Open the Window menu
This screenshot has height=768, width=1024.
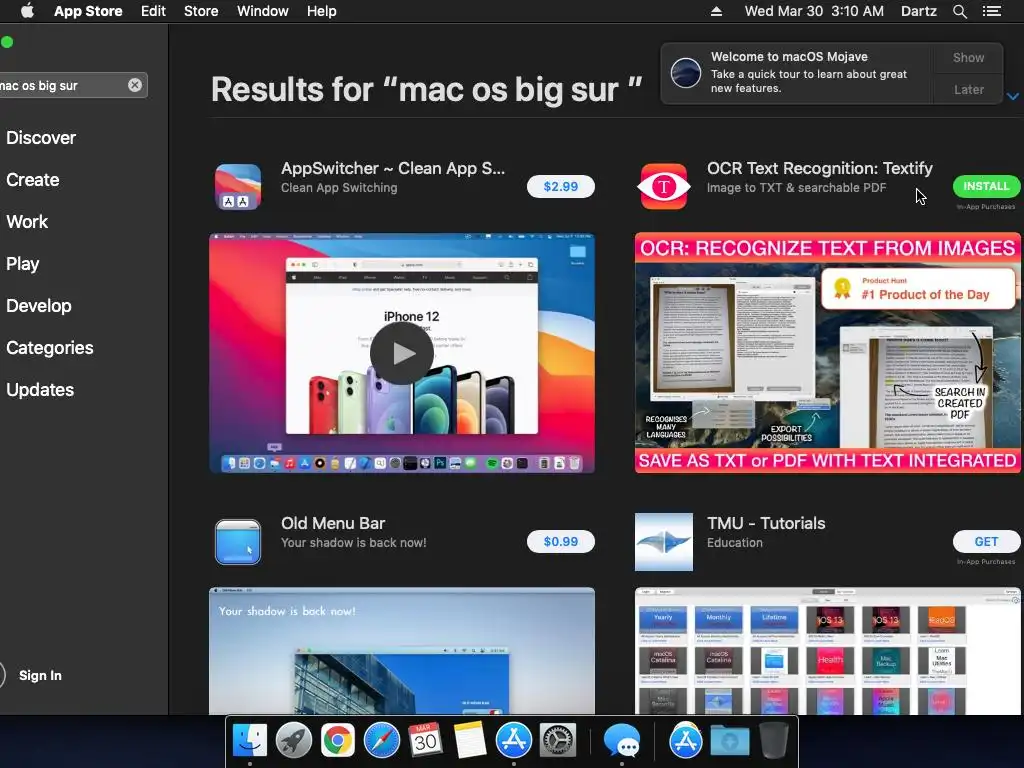pyautogui.click(x=263, y=11)
